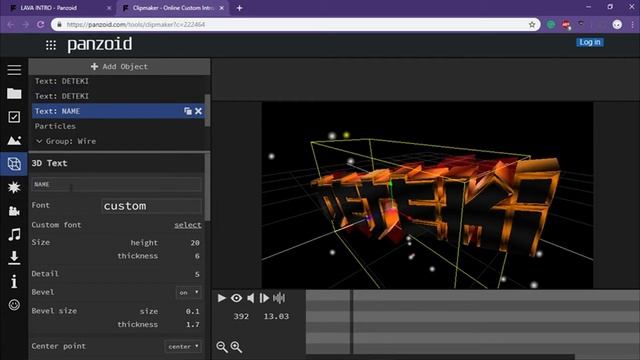The image size is (640, 360).
Task: Step to the next frame
Action: [x=264, y=298]
